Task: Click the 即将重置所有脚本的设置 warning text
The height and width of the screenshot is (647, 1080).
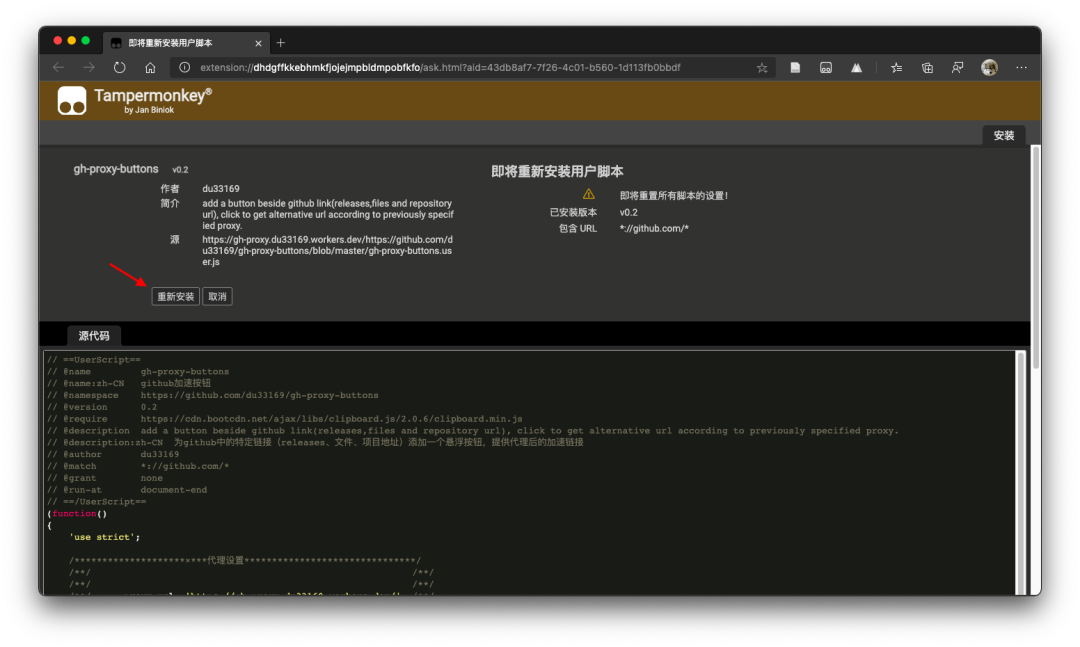Action: click(x=674, y=196)
